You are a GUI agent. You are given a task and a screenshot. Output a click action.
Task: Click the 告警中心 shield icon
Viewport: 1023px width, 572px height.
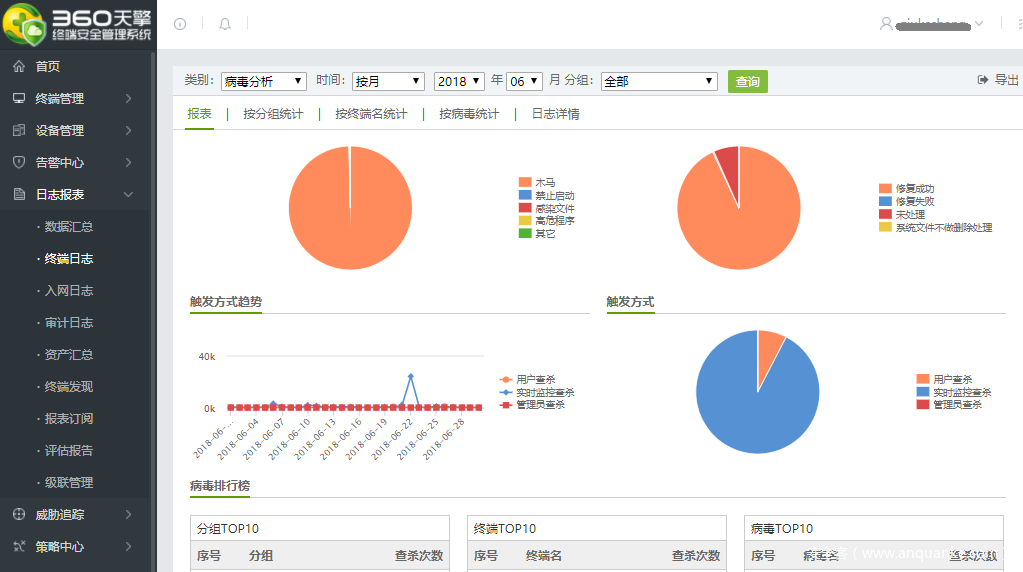[18, 162]
